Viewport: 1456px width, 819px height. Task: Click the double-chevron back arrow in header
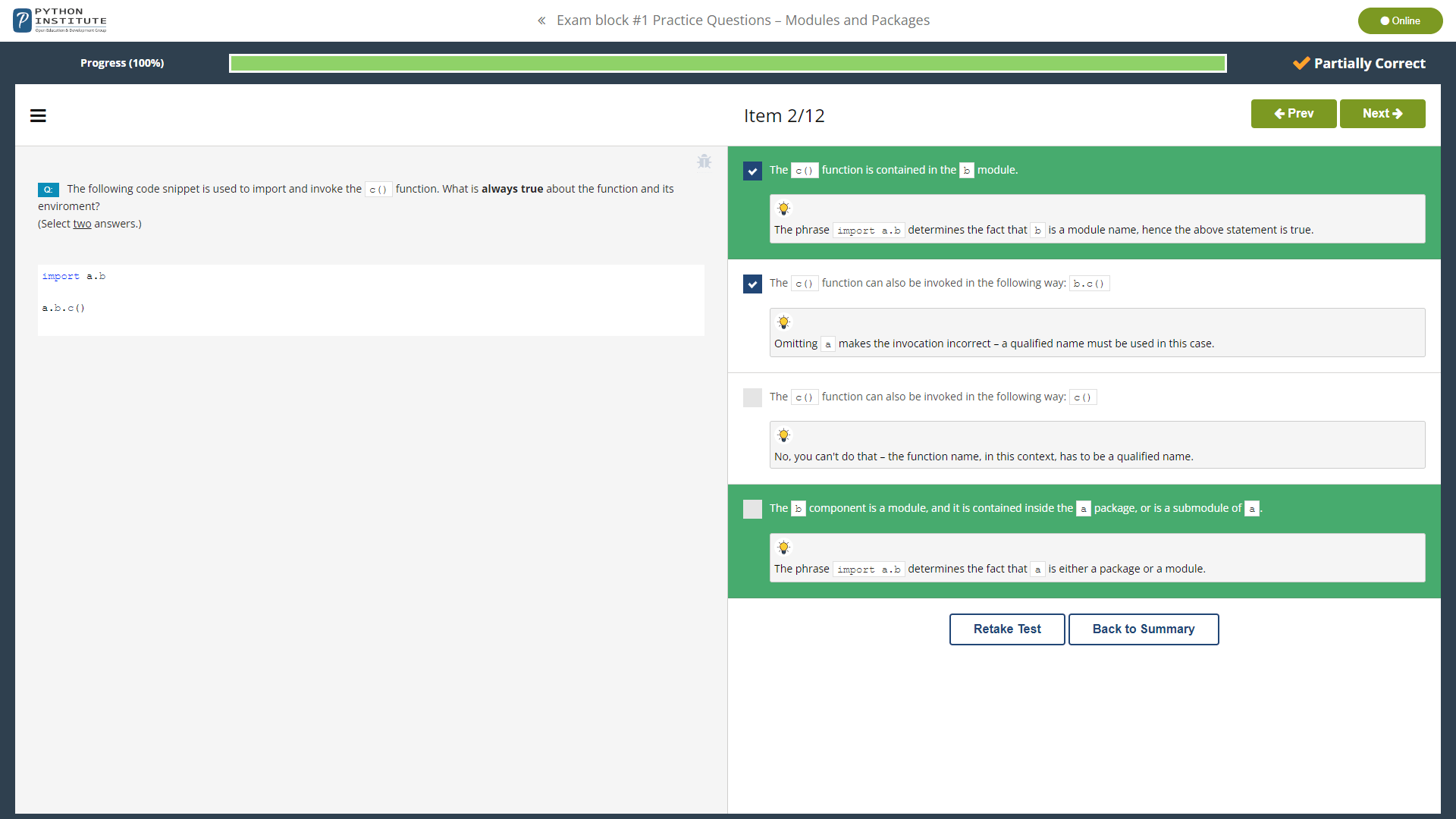(x=541, y=20)
